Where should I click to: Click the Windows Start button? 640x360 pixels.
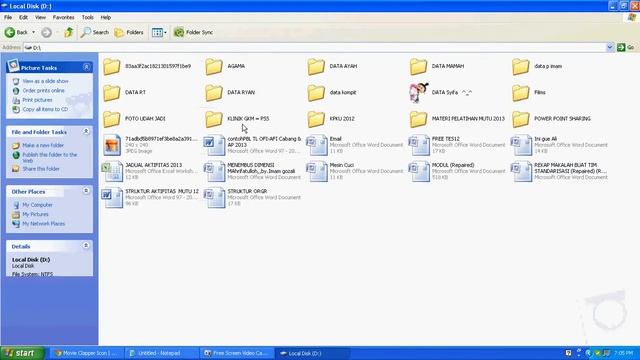click(x=22, y=353)
